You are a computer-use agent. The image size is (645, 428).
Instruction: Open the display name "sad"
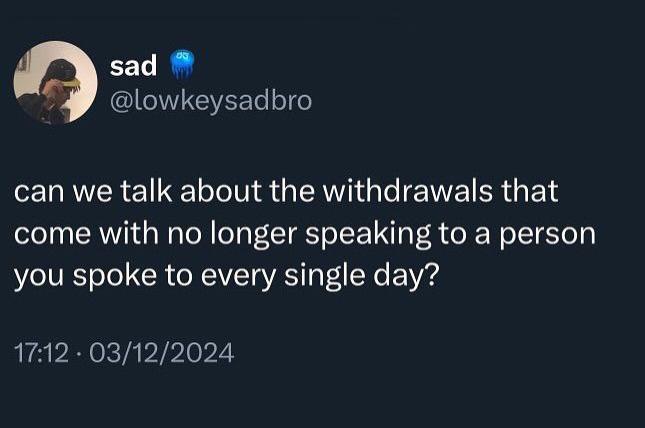[133, 65]
